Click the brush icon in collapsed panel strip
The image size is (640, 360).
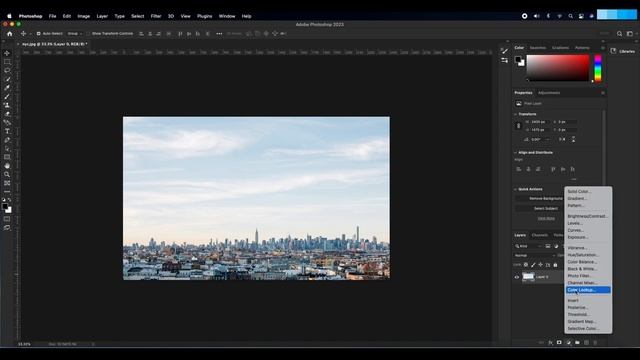pyautogui.click(x=505, y=51)
